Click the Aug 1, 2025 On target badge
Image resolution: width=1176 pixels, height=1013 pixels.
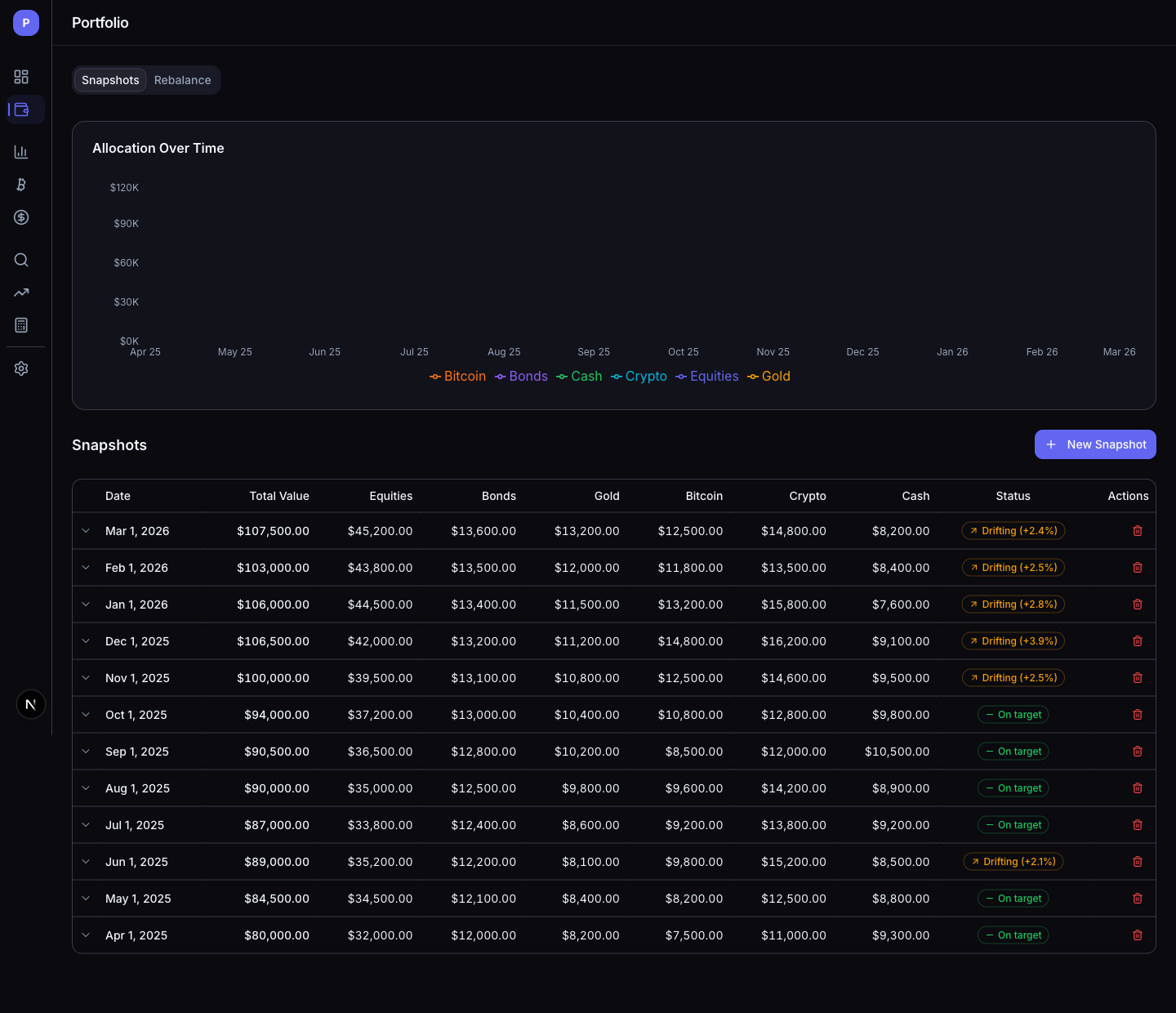[1013, 788]
